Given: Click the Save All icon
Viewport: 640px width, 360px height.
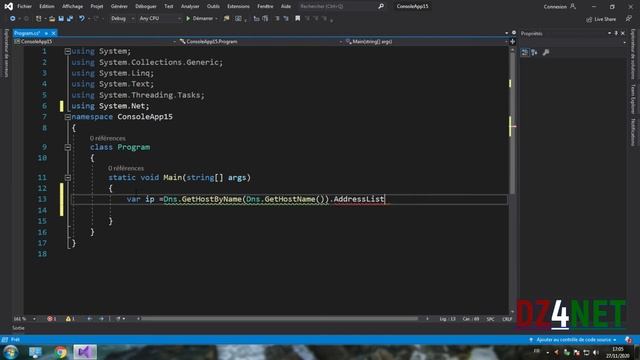Looking at the screenshot, I should click(70, 19).
